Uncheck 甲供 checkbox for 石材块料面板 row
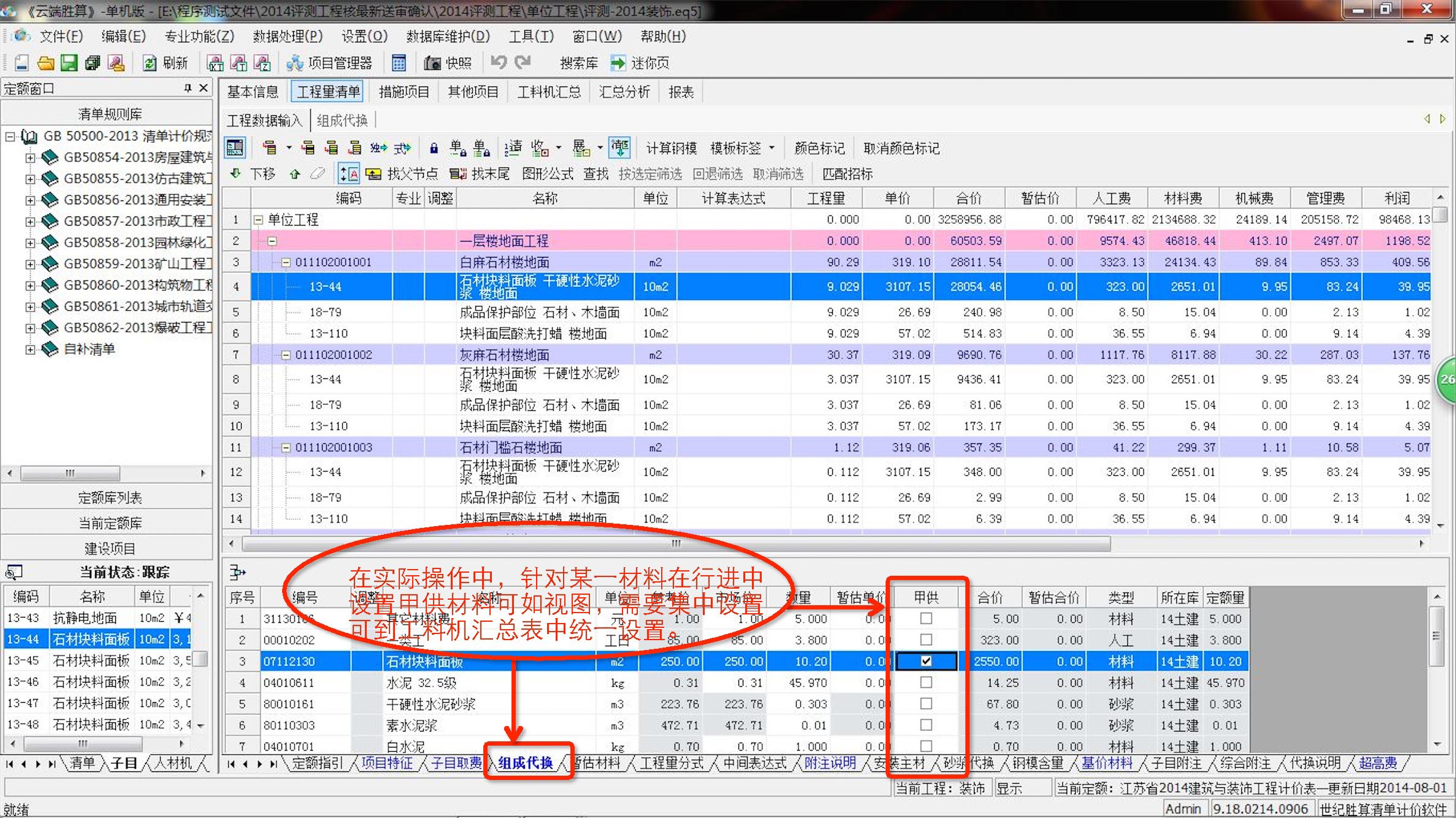This screenshot has width=1456, height=818. point(926,661)
